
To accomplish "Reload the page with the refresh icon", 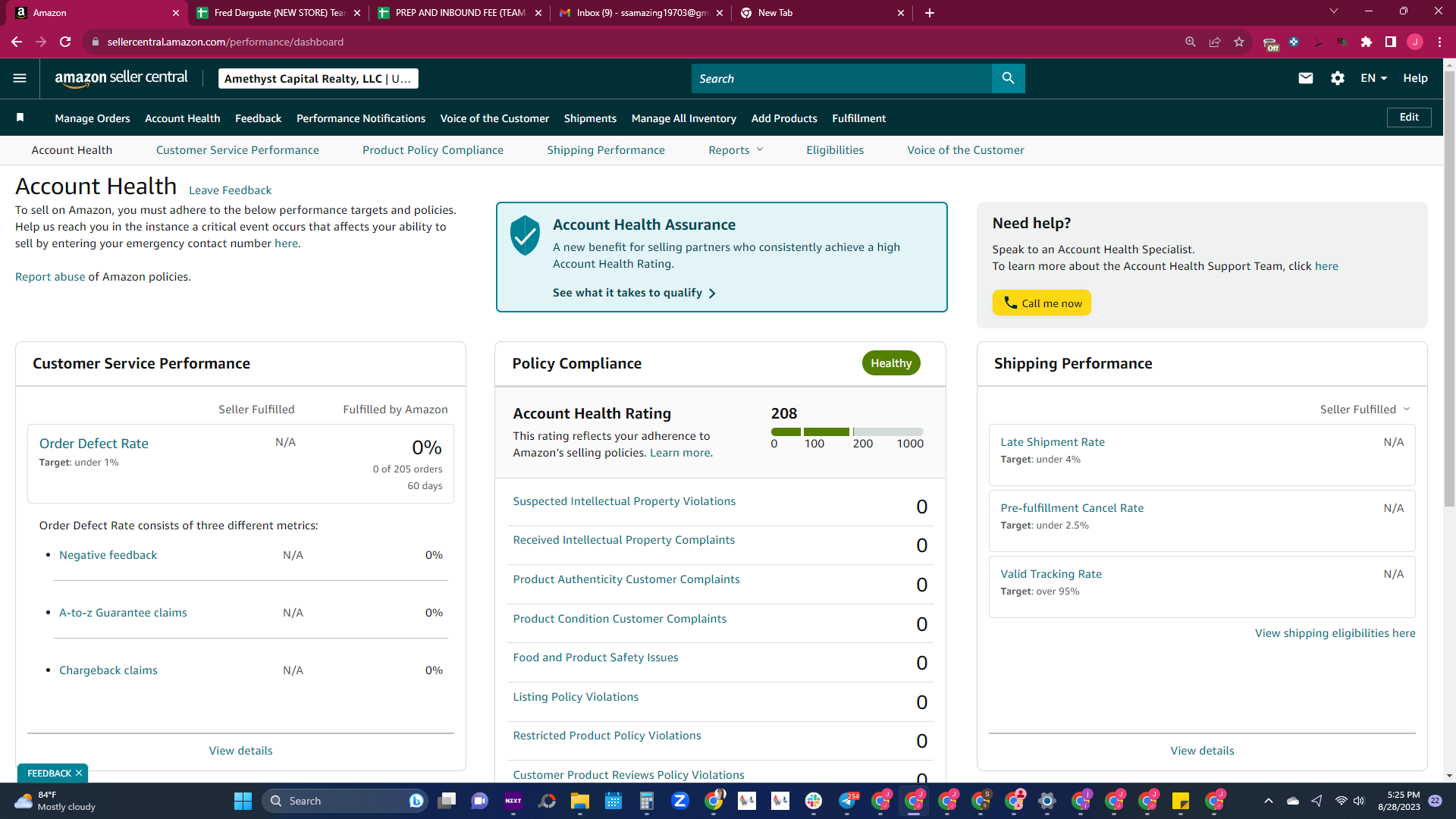I will click(65, 42).
